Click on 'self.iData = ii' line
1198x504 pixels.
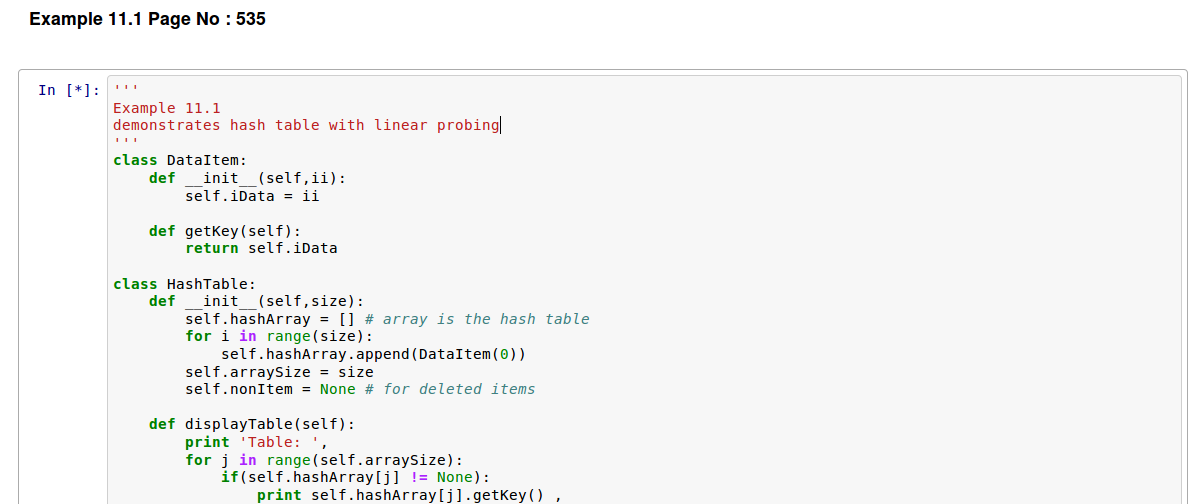252,195
